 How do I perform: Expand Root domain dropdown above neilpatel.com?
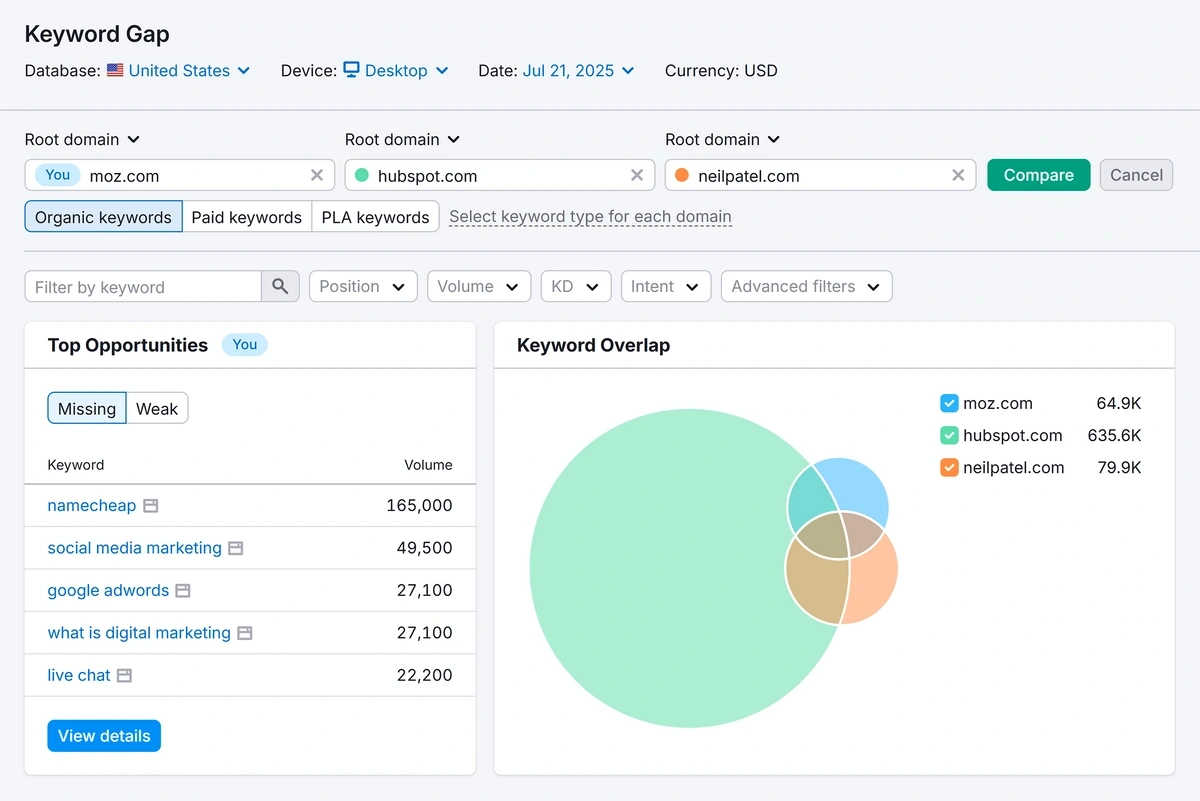pos(722,140)
